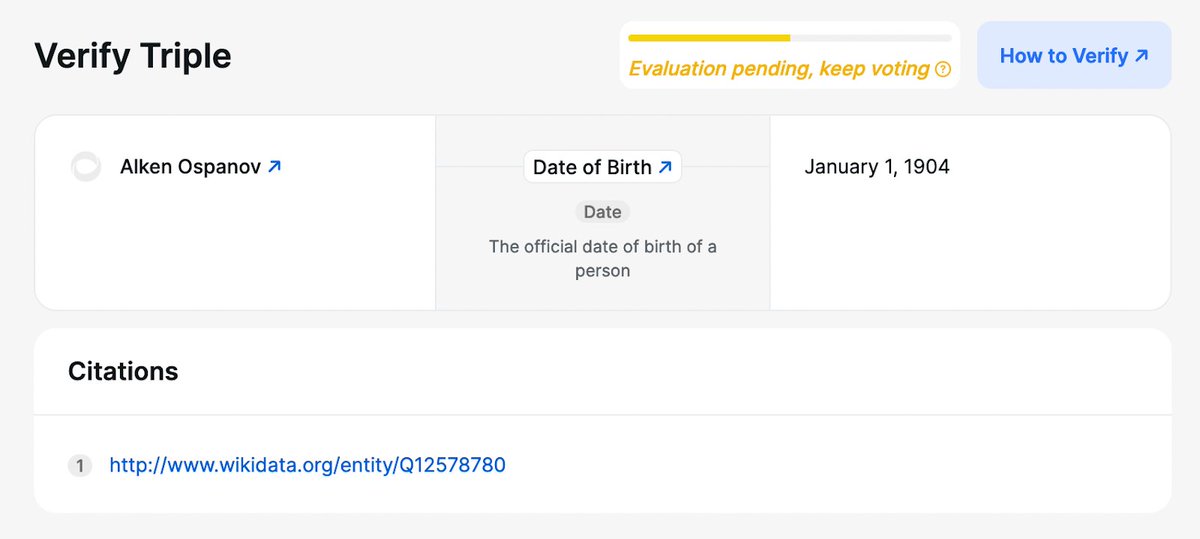The width and height of the screenshot is (1200, 539).
Task: Click the yellow voting progress bar
Action: (x=708, y=38)
